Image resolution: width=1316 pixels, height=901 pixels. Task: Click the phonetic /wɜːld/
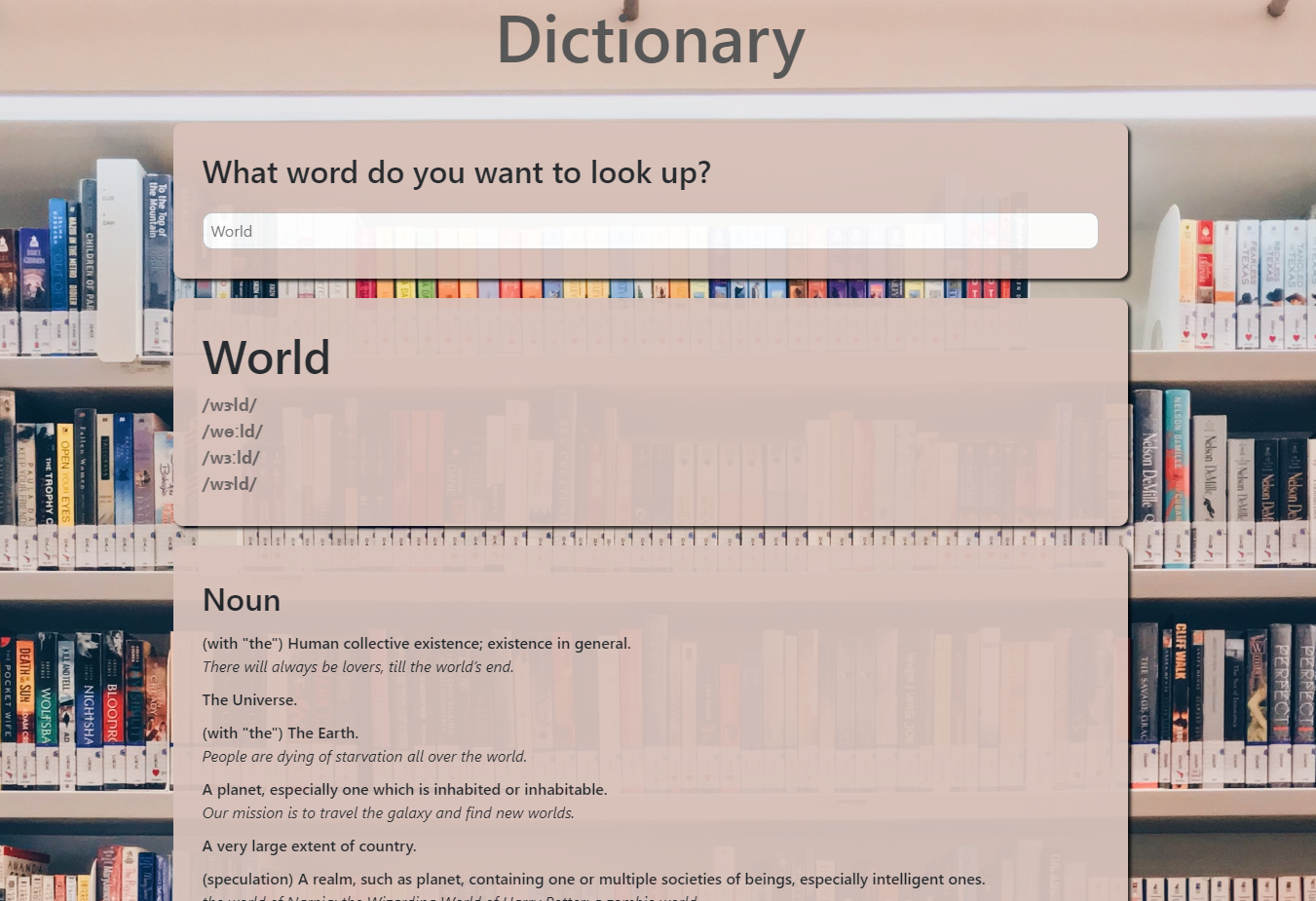232,458
